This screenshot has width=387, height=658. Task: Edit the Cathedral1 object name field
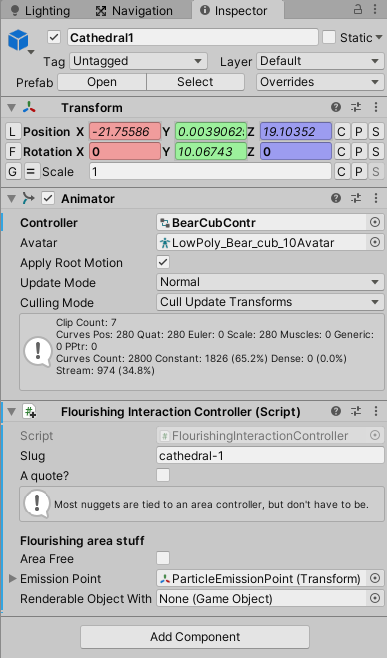pyautogui.click(x=193, y=38)
